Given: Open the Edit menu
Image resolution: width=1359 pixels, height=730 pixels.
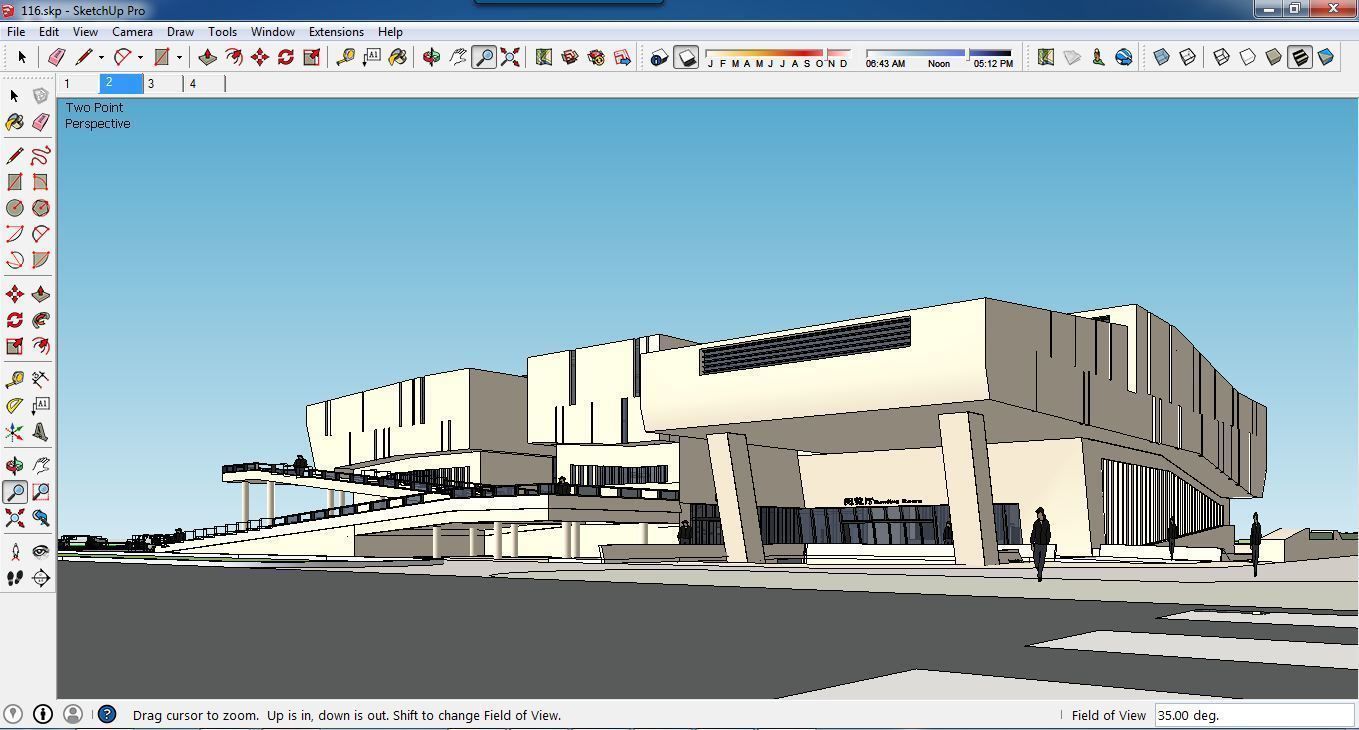Looking at the screenshot, I should click(x=48, y=31).
